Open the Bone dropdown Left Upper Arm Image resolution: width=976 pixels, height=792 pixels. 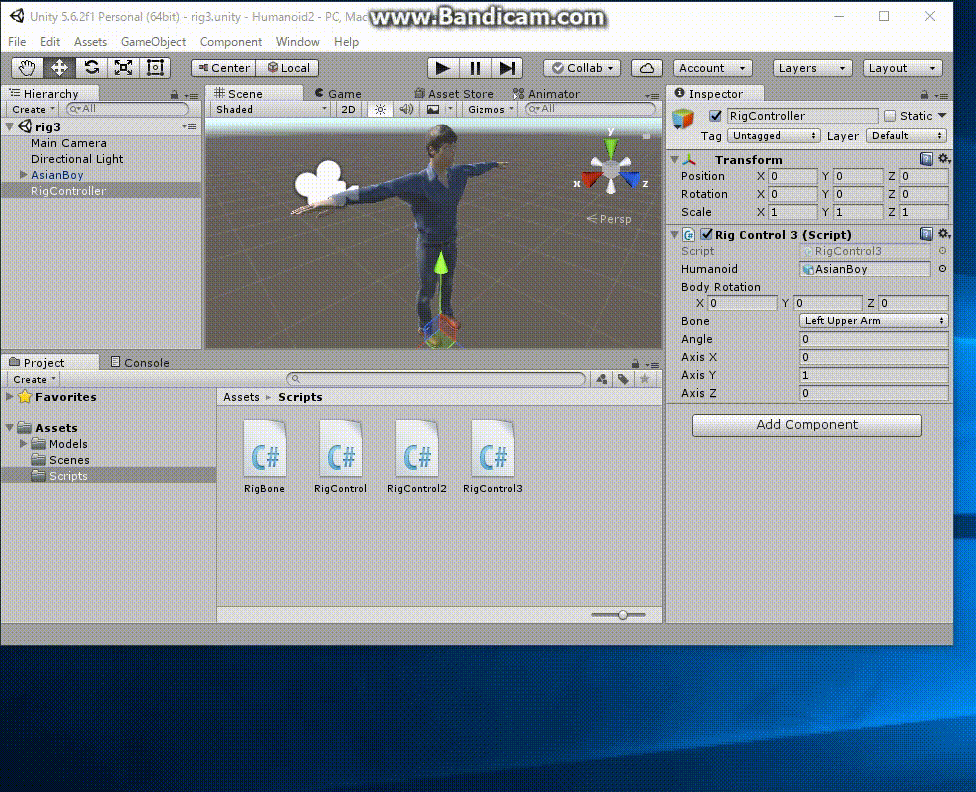click(873, 321)
